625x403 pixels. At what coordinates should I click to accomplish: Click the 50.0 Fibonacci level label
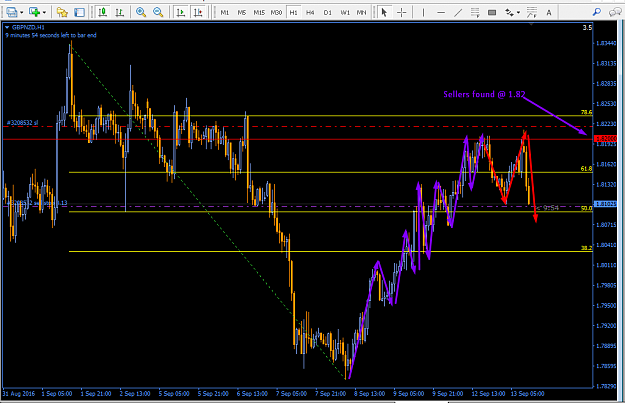tap(586, 208)
